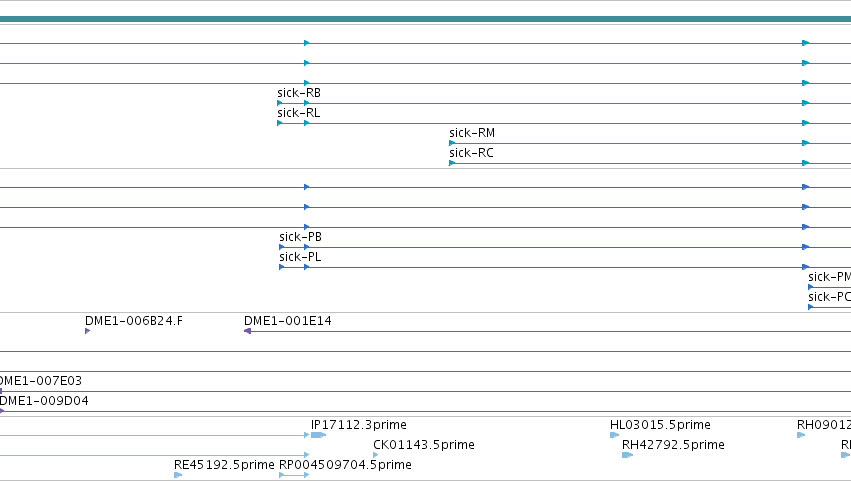Screen dimensions: 851x481
Task: Click the DME1-007E03 feature label
Action: click(41, 381)
